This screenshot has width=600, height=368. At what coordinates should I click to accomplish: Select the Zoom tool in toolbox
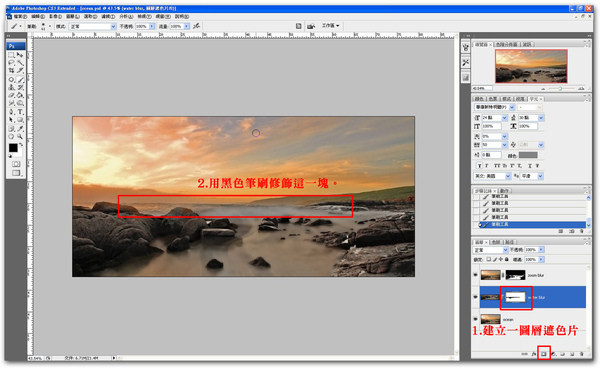pos(20,137)
